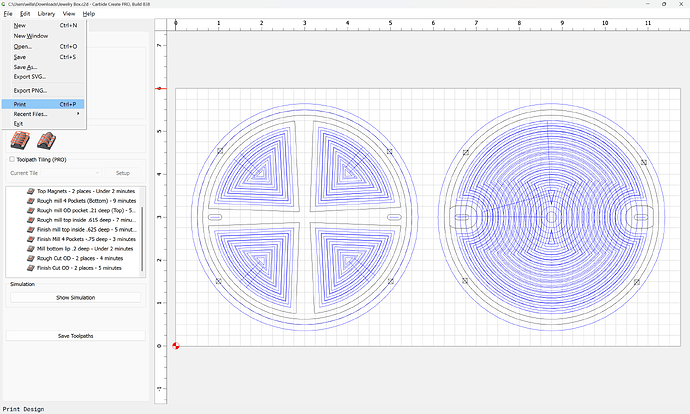
Task: Click the Mill bottom lip toolpath icon
Action: point(29,248)
